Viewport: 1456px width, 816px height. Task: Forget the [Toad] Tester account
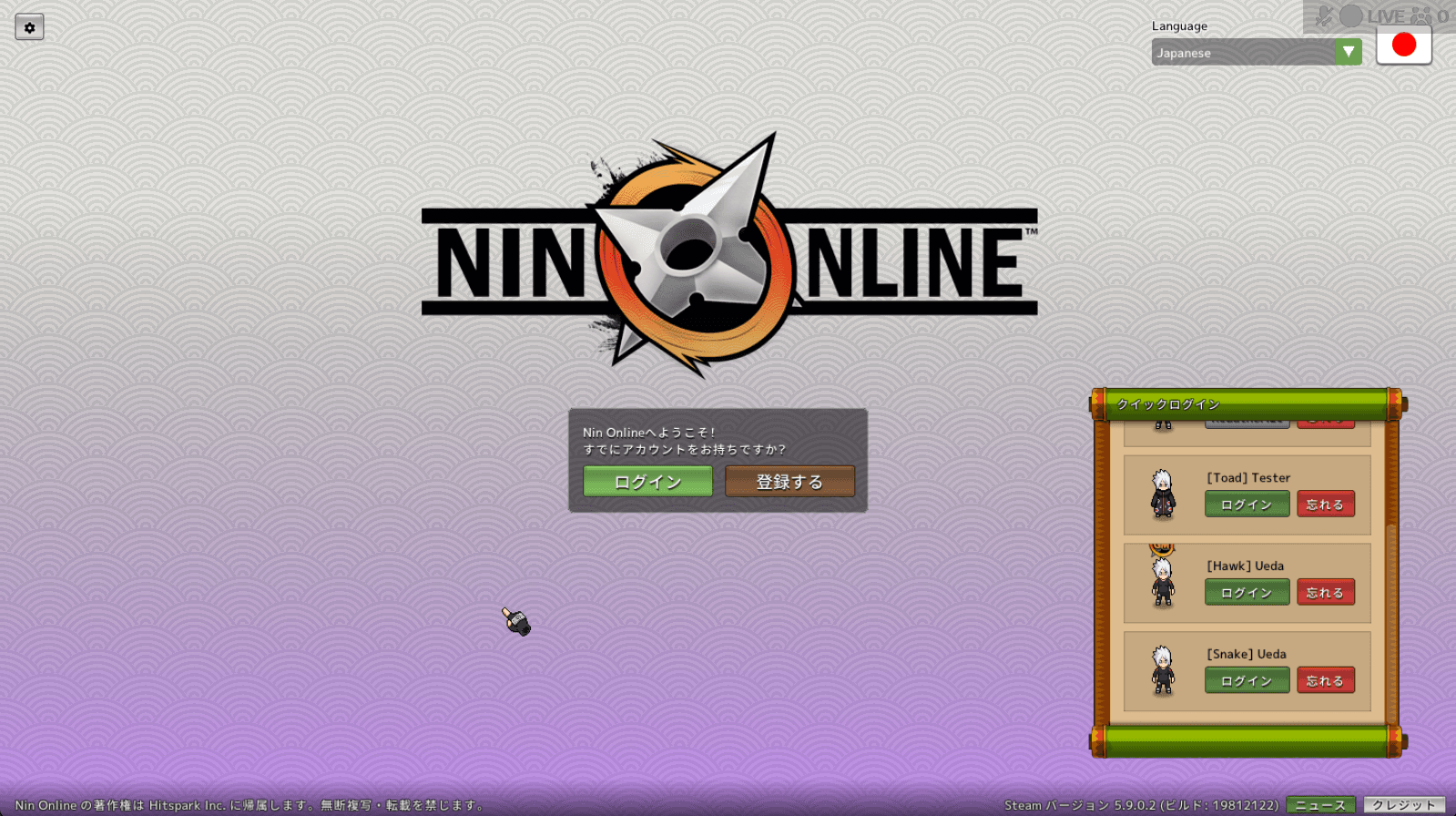coord(1326,505)
